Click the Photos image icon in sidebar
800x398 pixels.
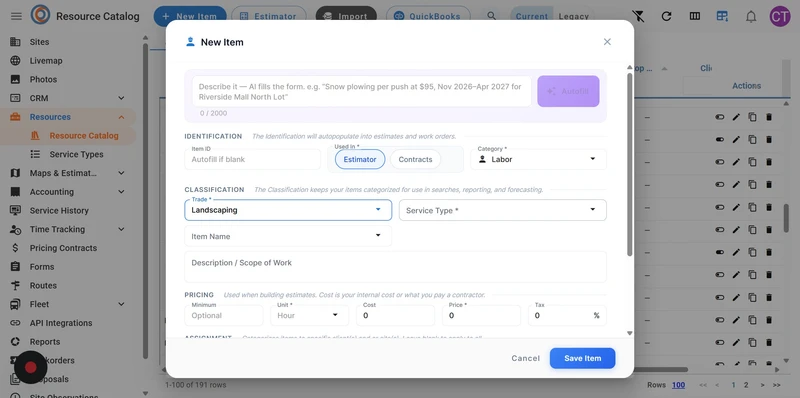click(x=15, y=80)
